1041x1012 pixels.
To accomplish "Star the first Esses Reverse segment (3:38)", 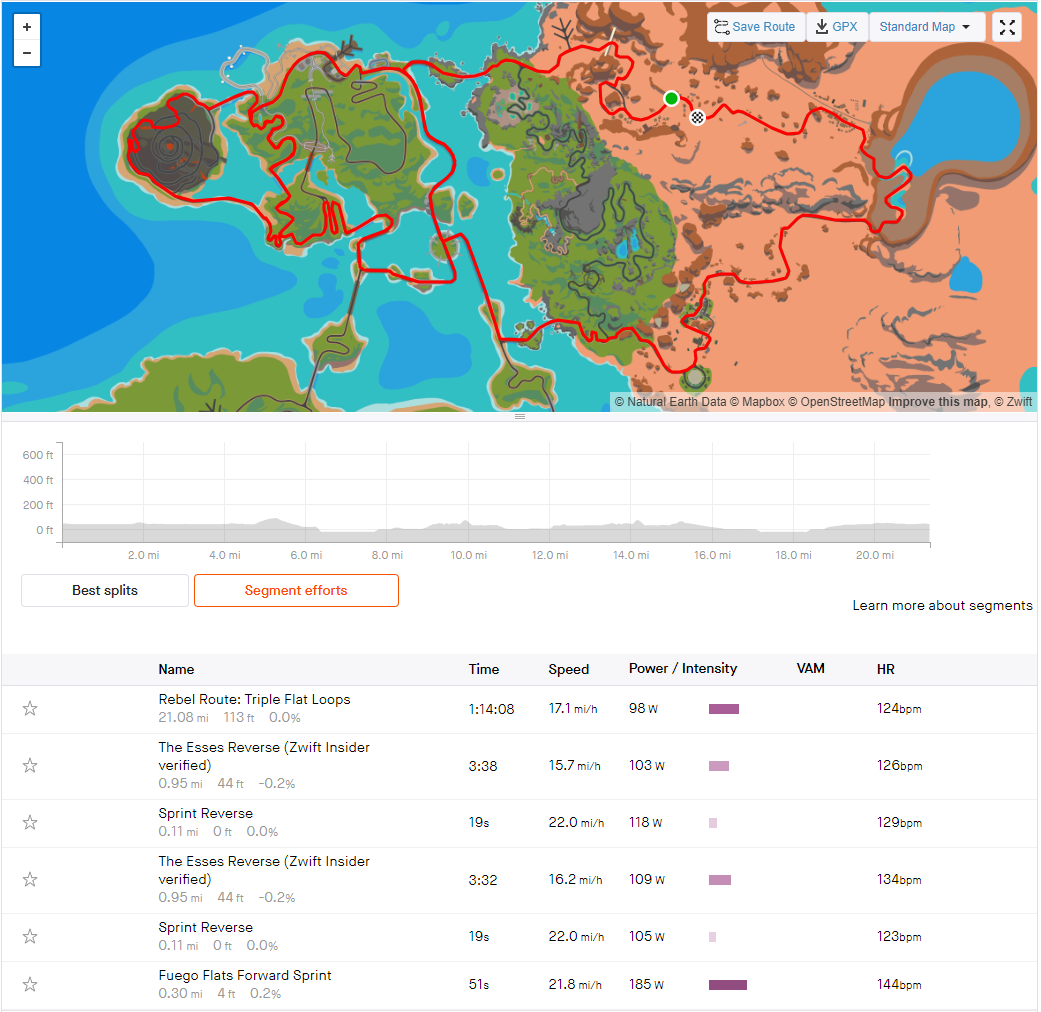I will pyautogui.click(x=30, y=766).
